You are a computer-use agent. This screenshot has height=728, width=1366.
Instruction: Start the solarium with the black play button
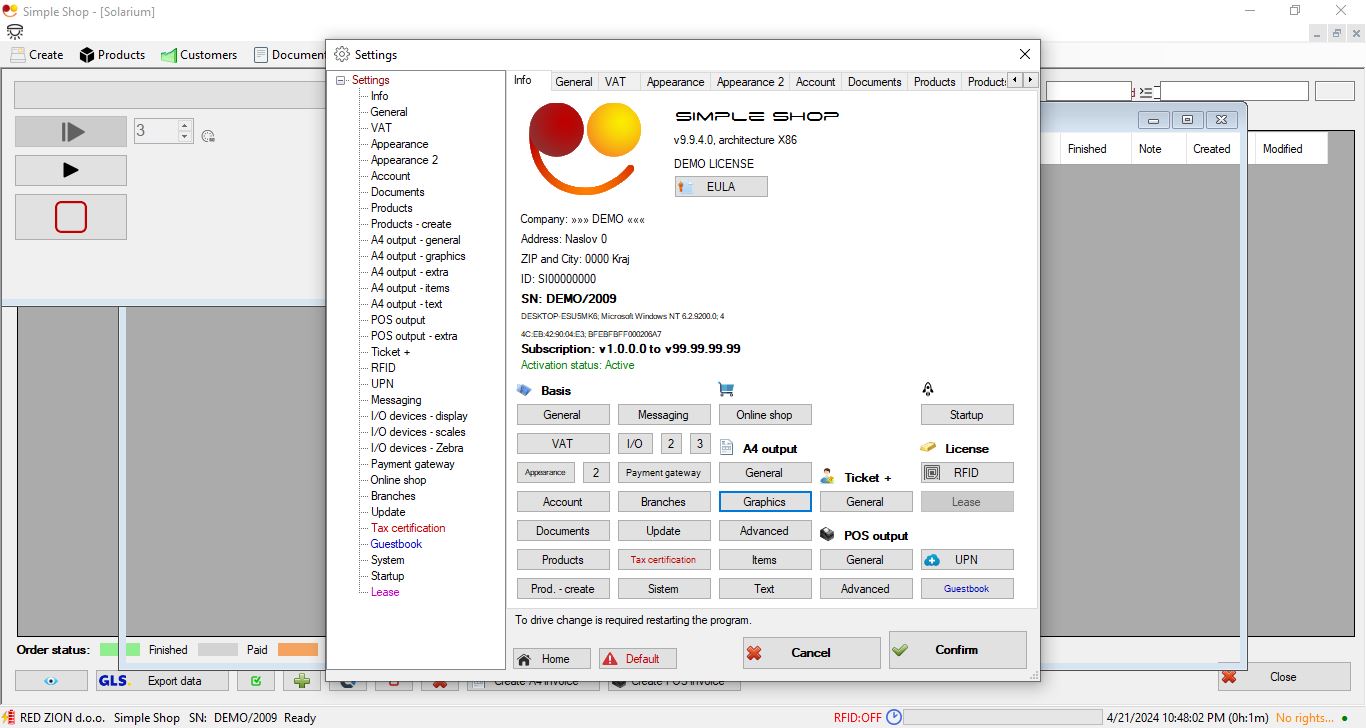pos(71,170)
